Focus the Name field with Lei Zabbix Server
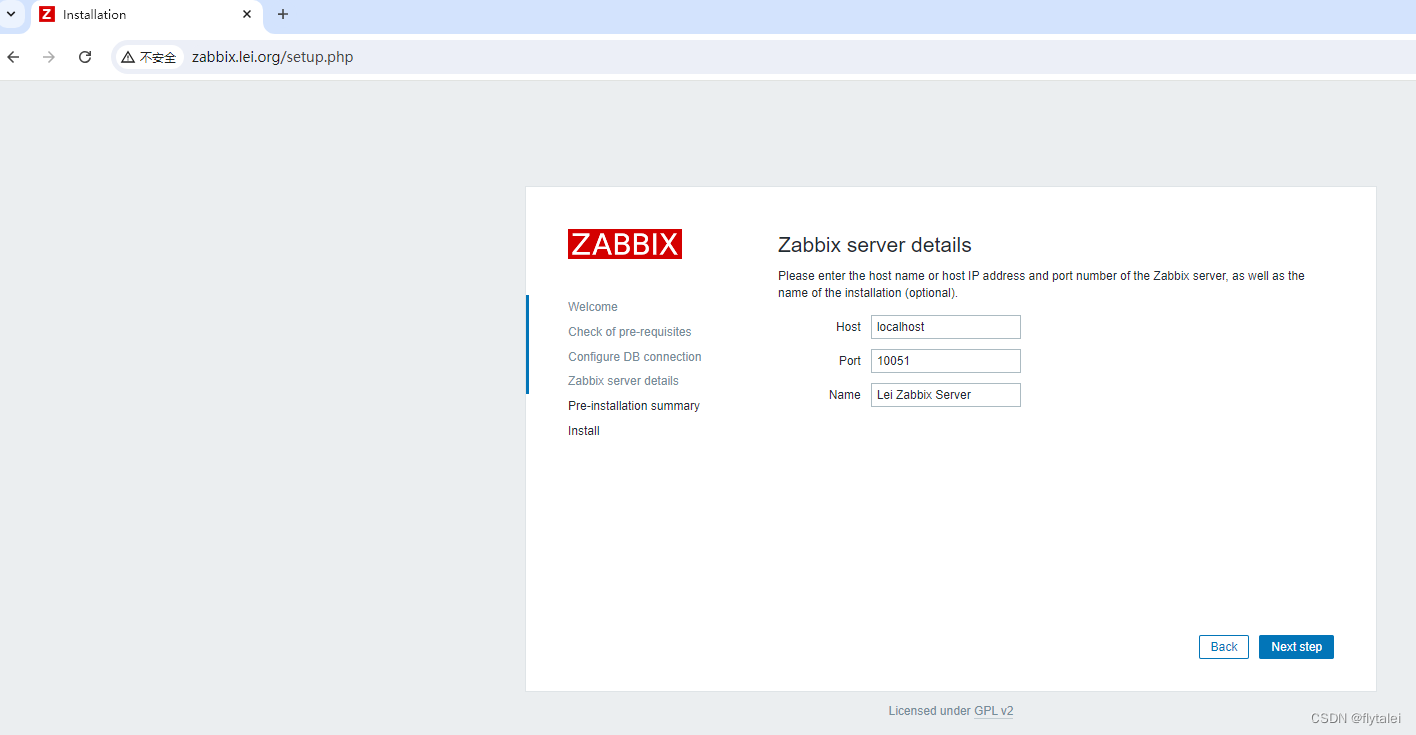 coord(946,395)
